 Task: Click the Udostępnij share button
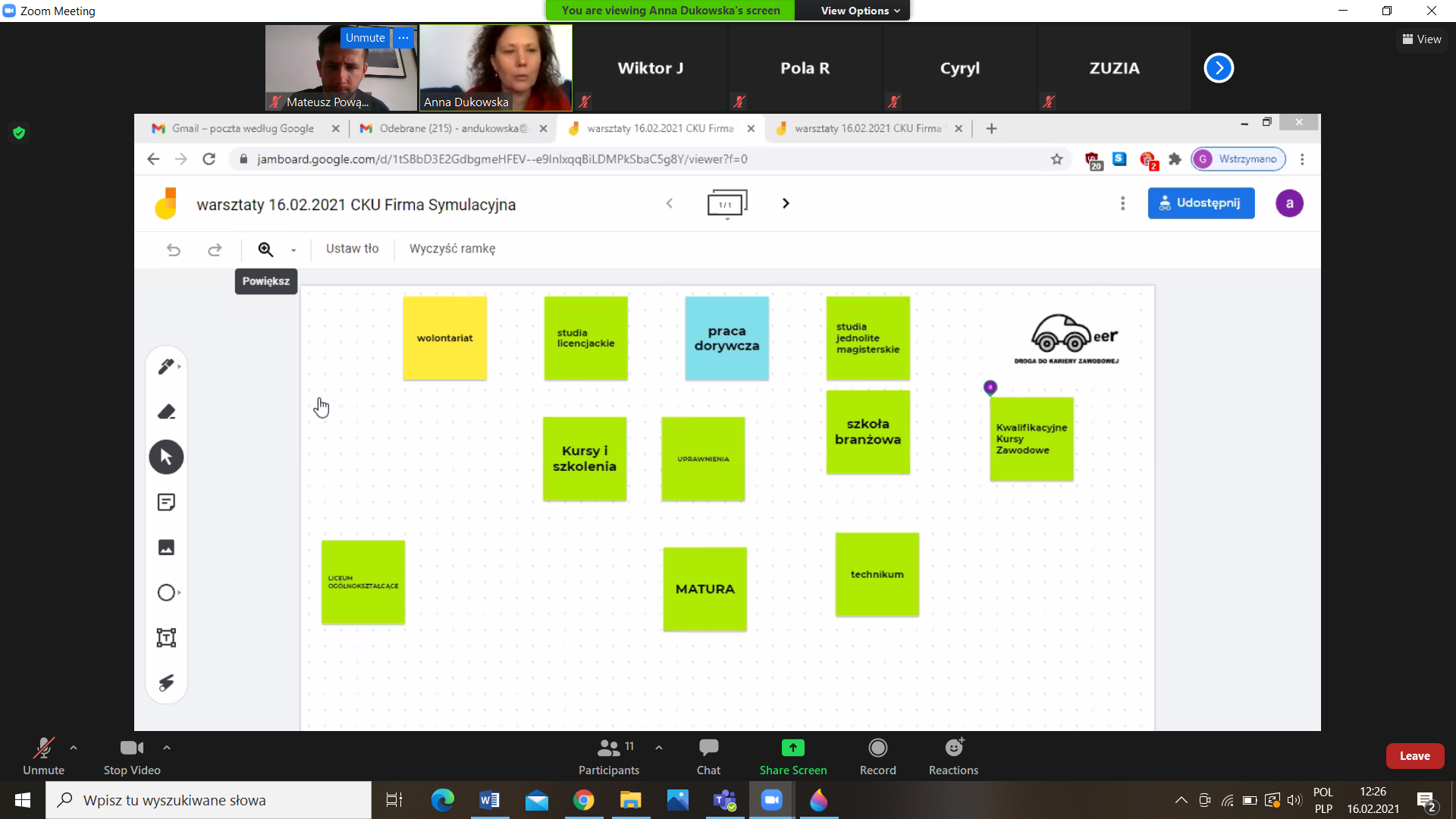pyautogui.click(x=1200, y=203)
